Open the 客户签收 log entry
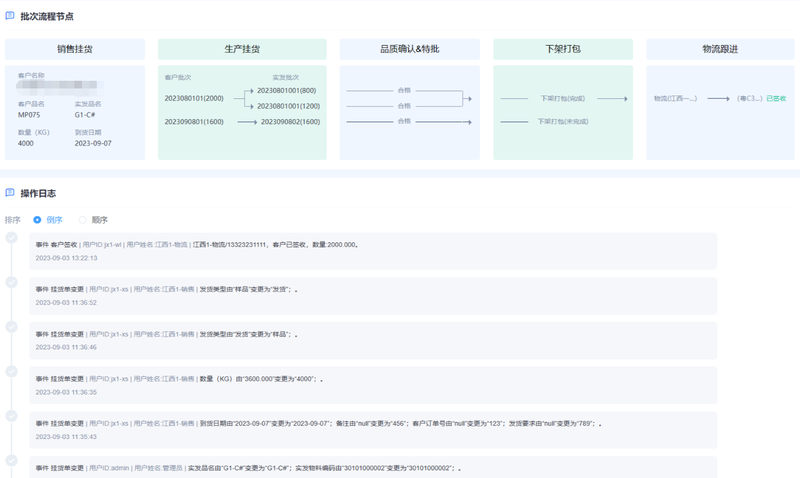The height and width of the screenshot is (478, 800). click(373, 251)
